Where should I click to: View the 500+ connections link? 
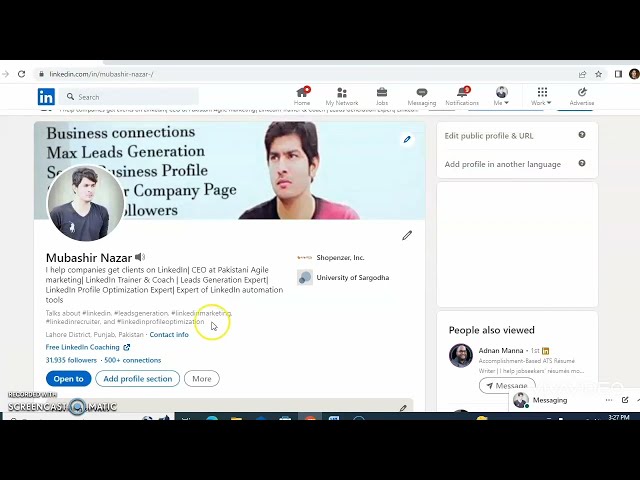[x=133, y=360]
